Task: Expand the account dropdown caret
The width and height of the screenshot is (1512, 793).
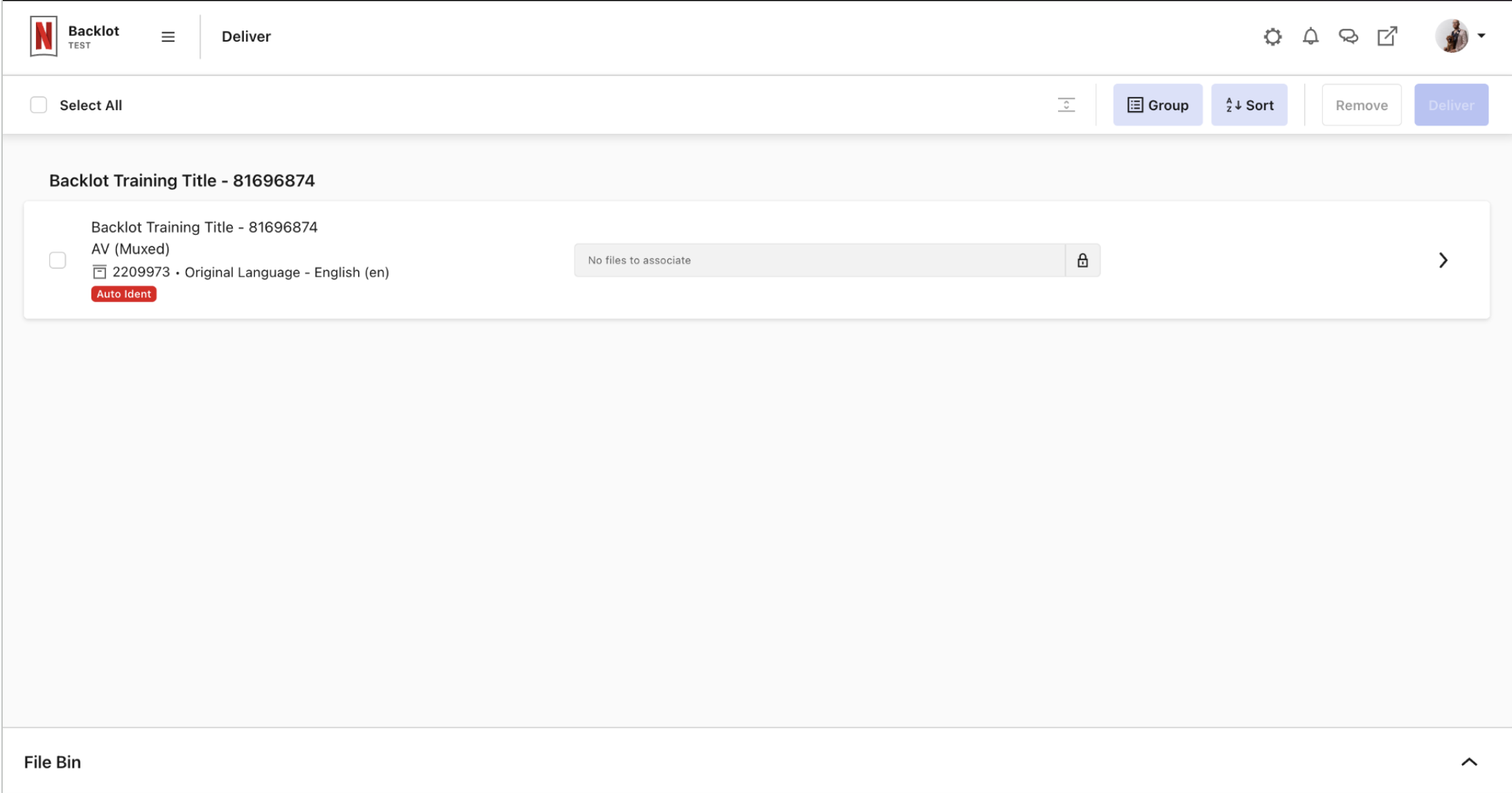Action: 1481,36
